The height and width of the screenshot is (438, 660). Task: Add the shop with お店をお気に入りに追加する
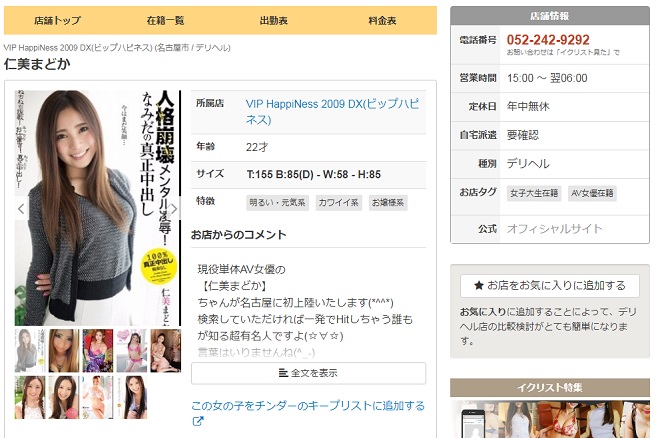[x=549, y=285]
